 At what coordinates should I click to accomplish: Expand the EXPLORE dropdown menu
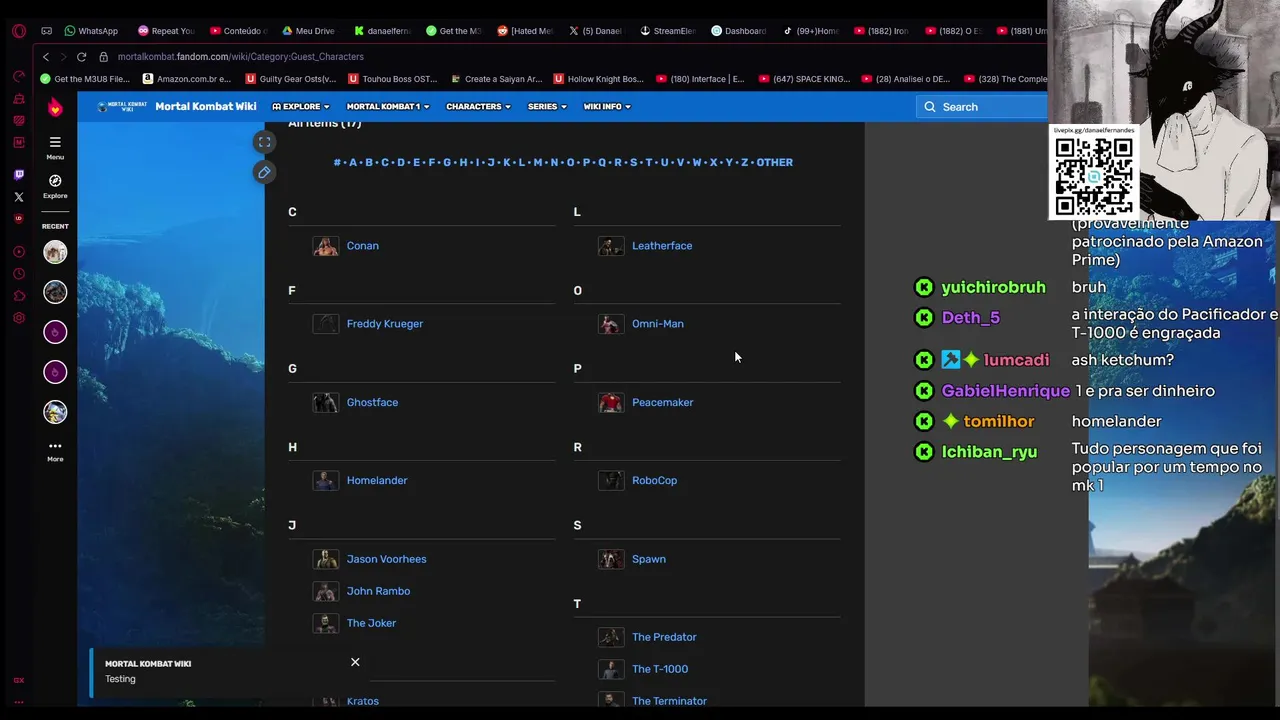coord(300,107)
